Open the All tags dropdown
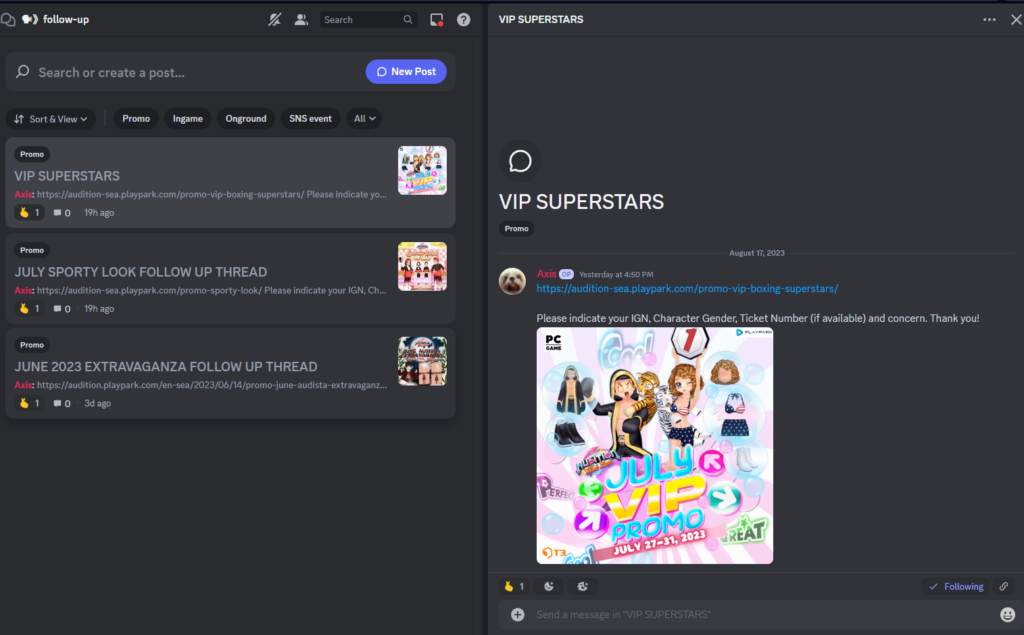The height and width of the screenshot is (635, 1024). (x=364, y=118)
